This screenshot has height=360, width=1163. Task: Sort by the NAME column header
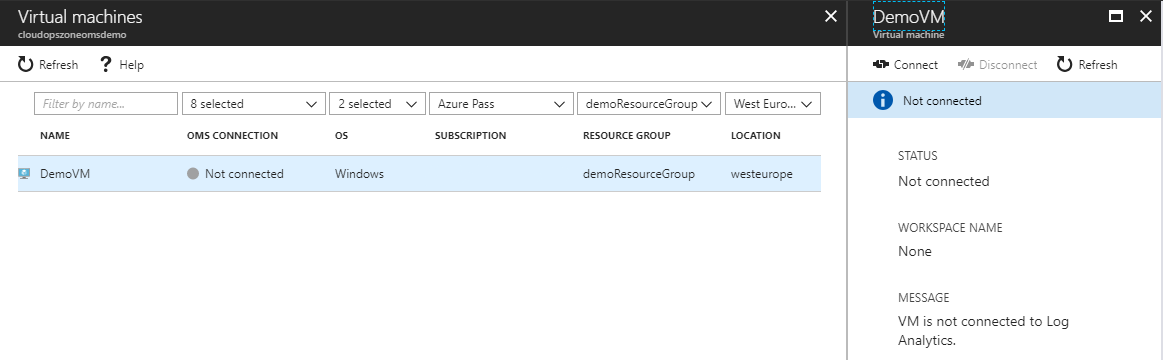click(55, 136)
